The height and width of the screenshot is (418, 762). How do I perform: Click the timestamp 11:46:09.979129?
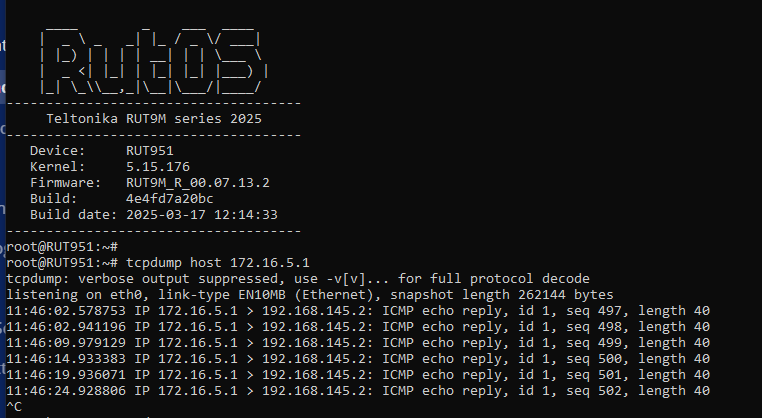point(66,343)
